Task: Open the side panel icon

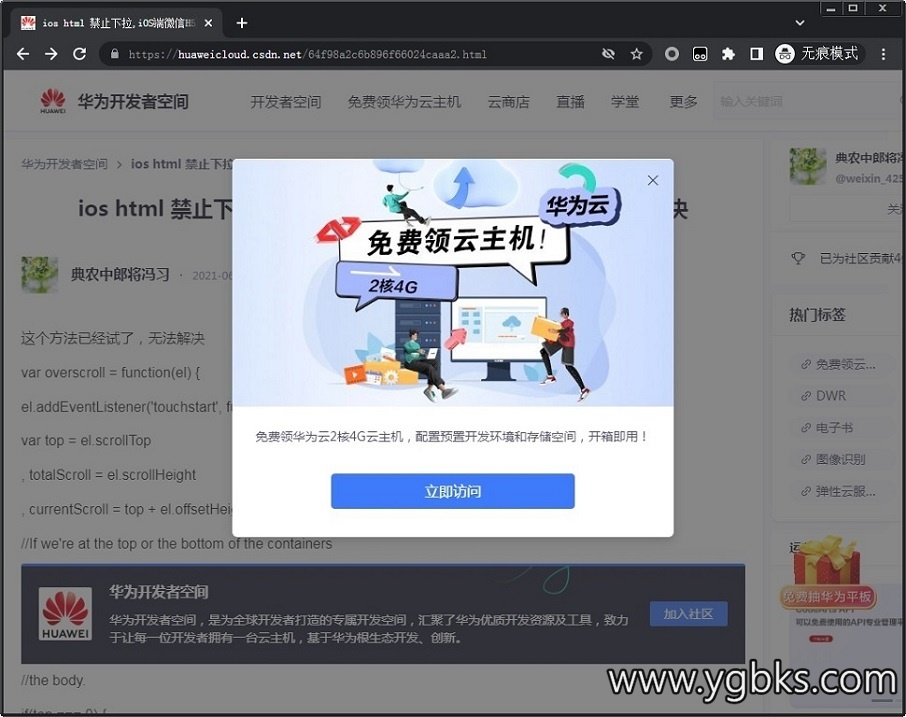Action: click(x=756, y=54)
